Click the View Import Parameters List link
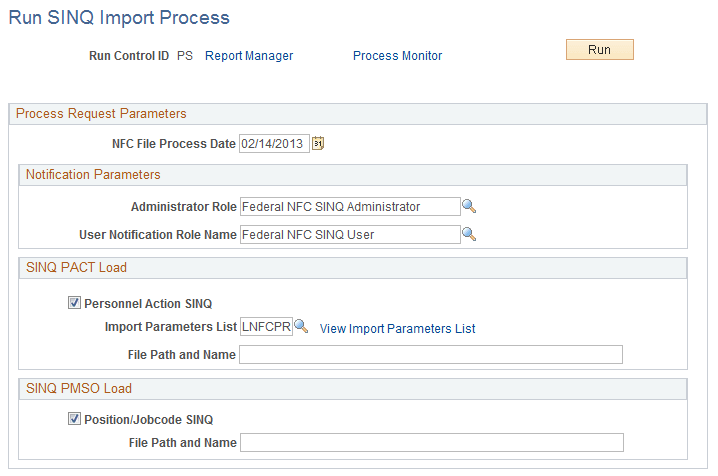This screenshot has width=718, height=476. point(397,328)
